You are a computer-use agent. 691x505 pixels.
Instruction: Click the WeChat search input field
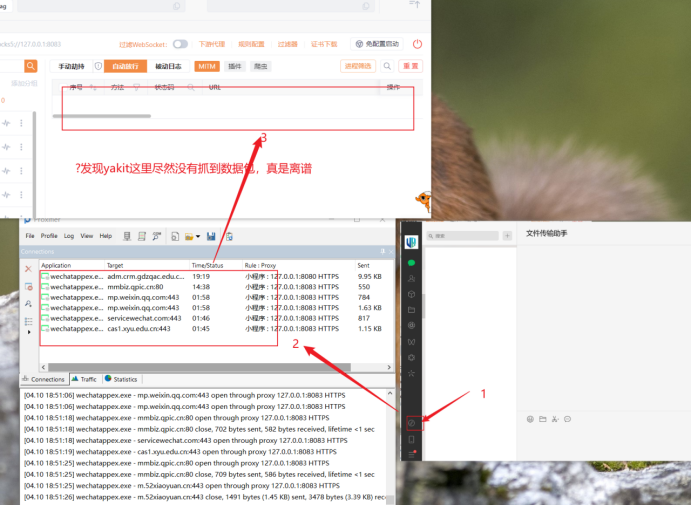462,236
